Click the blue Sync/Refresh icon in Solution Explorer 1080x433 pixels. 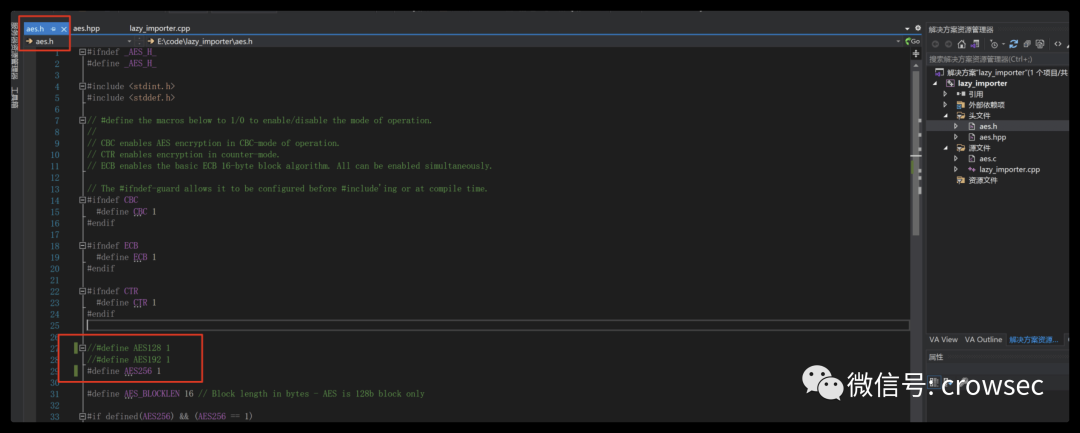pos(1013,44)
